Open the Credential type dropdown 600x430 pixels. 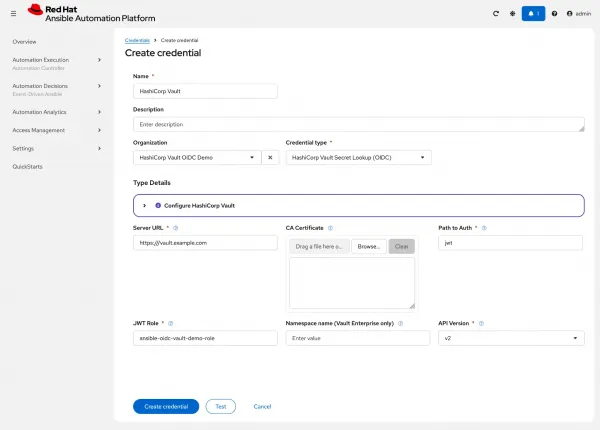[x=359, y=158]
